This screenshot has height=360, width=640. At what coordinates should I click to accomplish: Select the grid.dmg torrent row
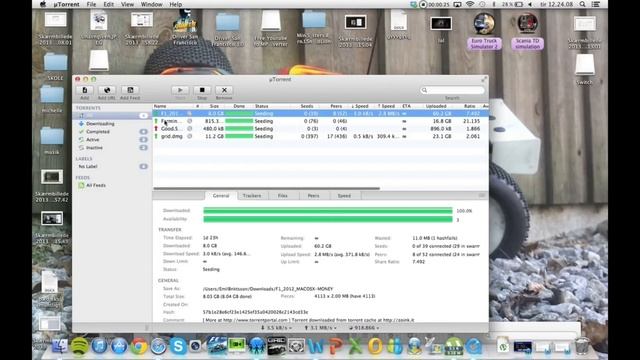320,136
